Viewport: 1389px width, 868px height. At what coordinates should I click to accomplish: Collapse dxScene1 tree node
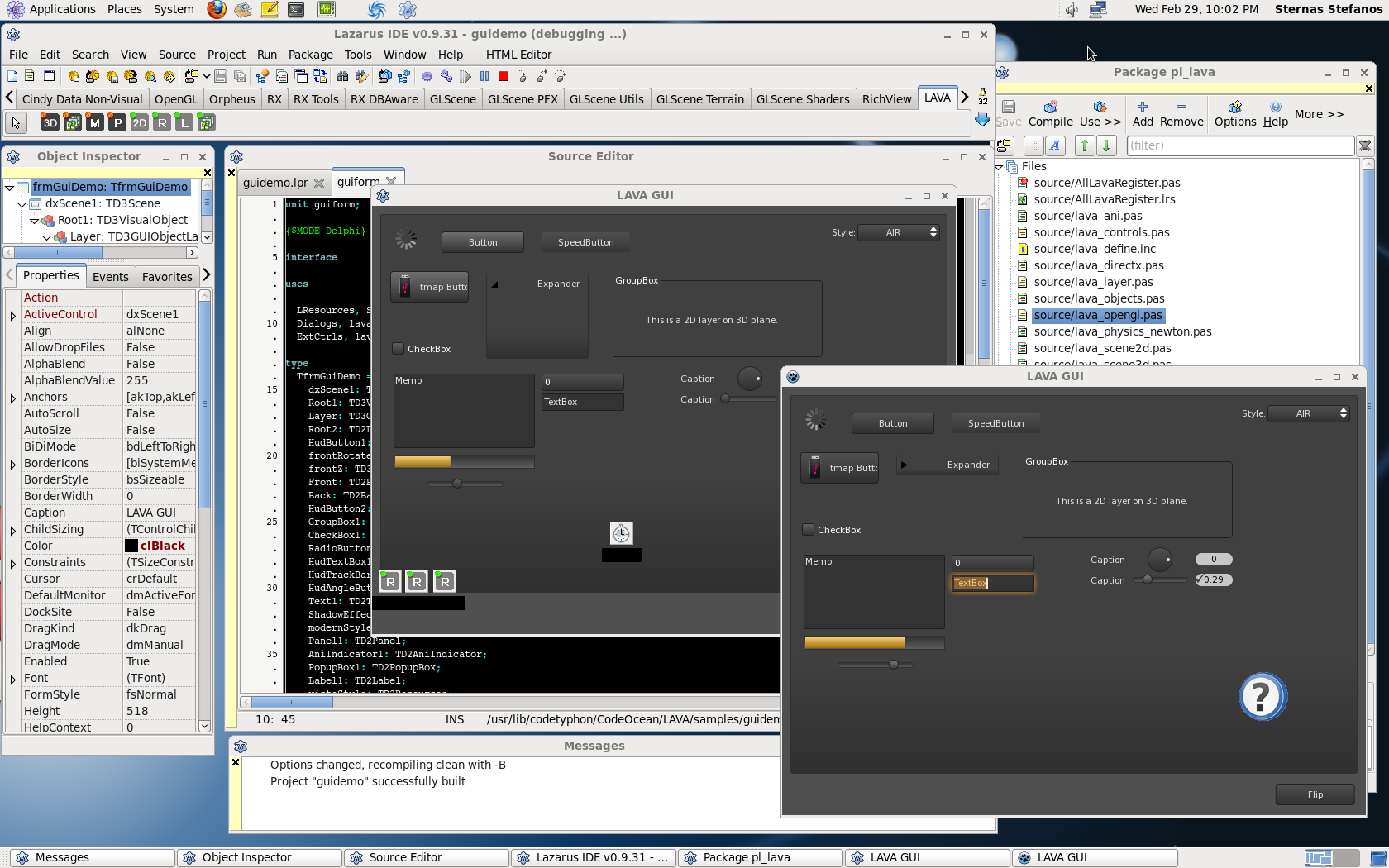tap(22, 204)
